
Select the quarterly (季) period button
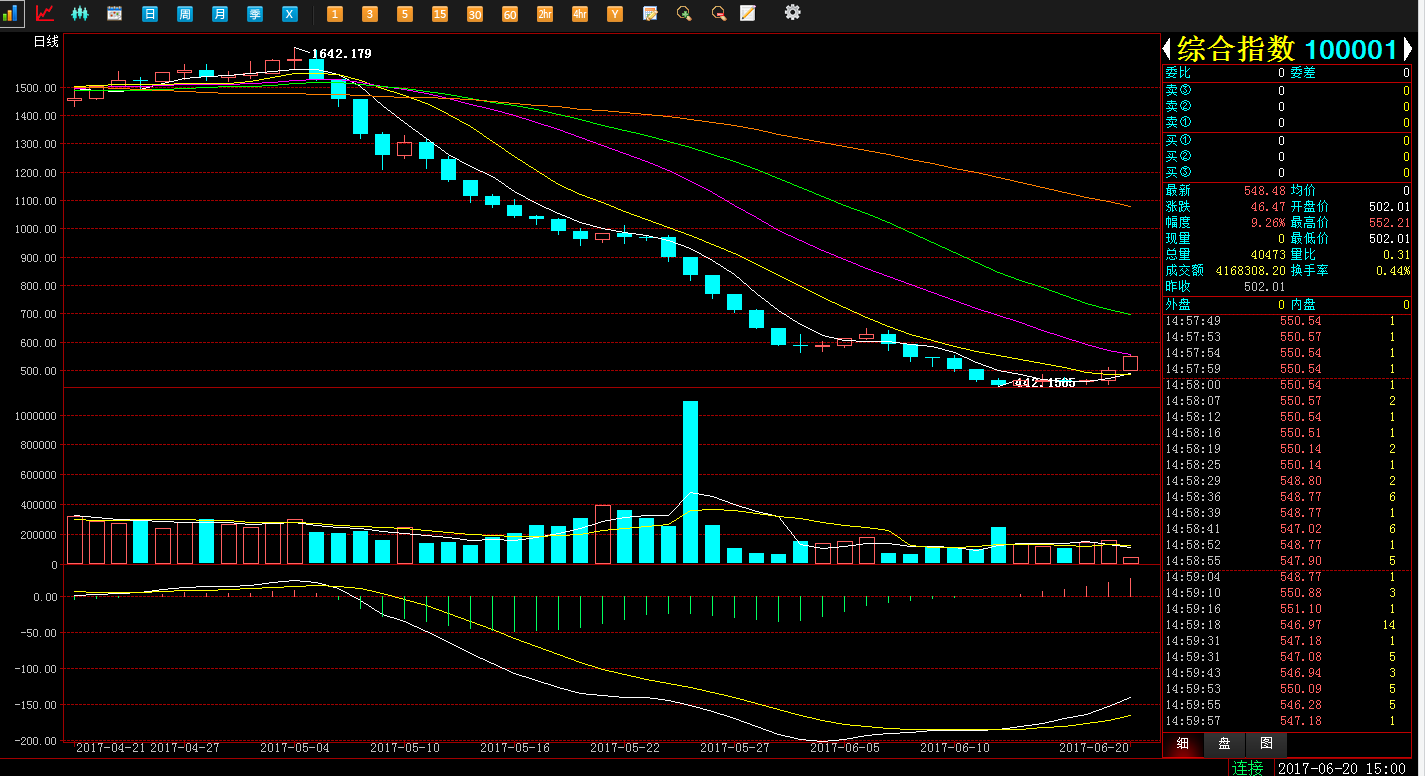[254, 14]
